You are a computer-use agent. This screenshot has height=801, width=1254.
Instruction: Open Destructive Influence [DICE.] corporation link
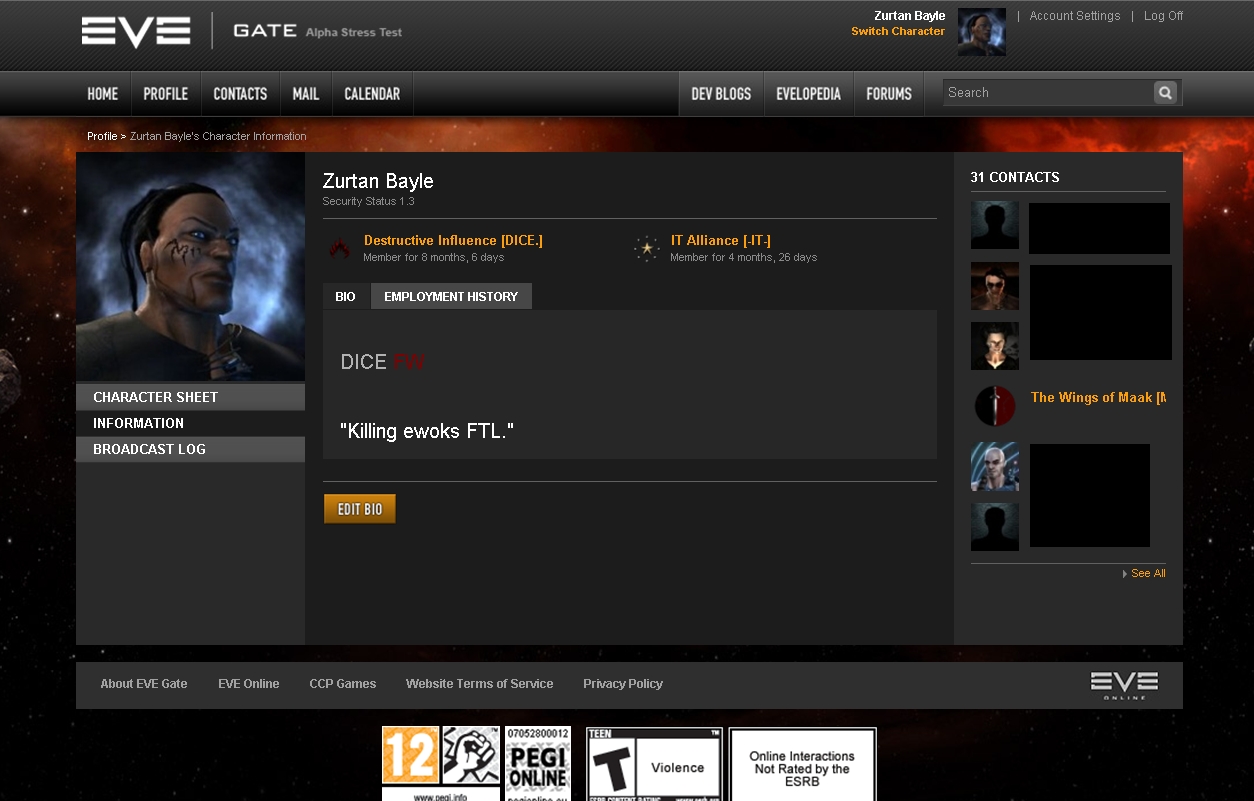pyautogui.click(x=453, y=240)
